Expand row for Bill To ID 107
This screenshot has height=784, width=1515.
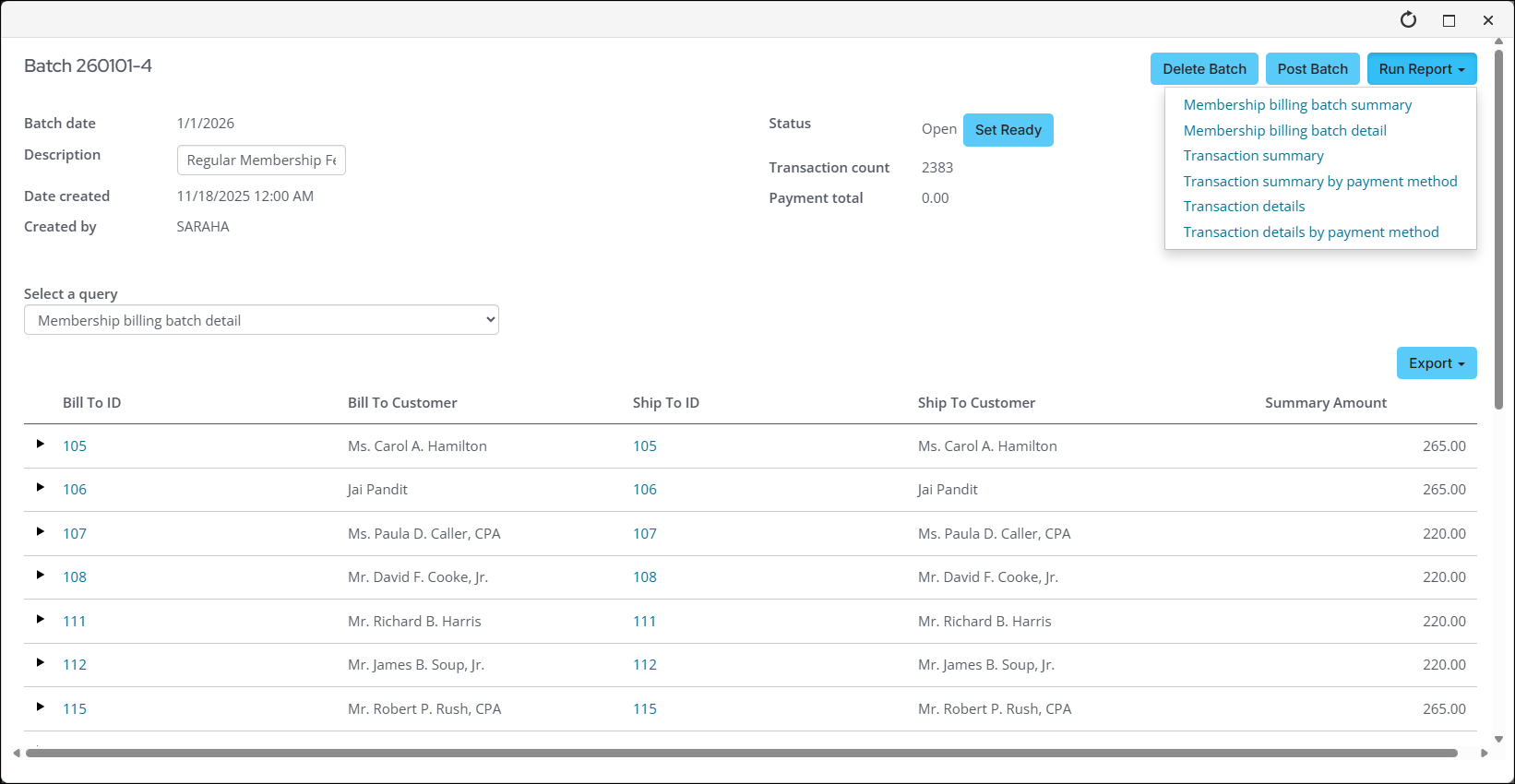click(x=41, y=532)
